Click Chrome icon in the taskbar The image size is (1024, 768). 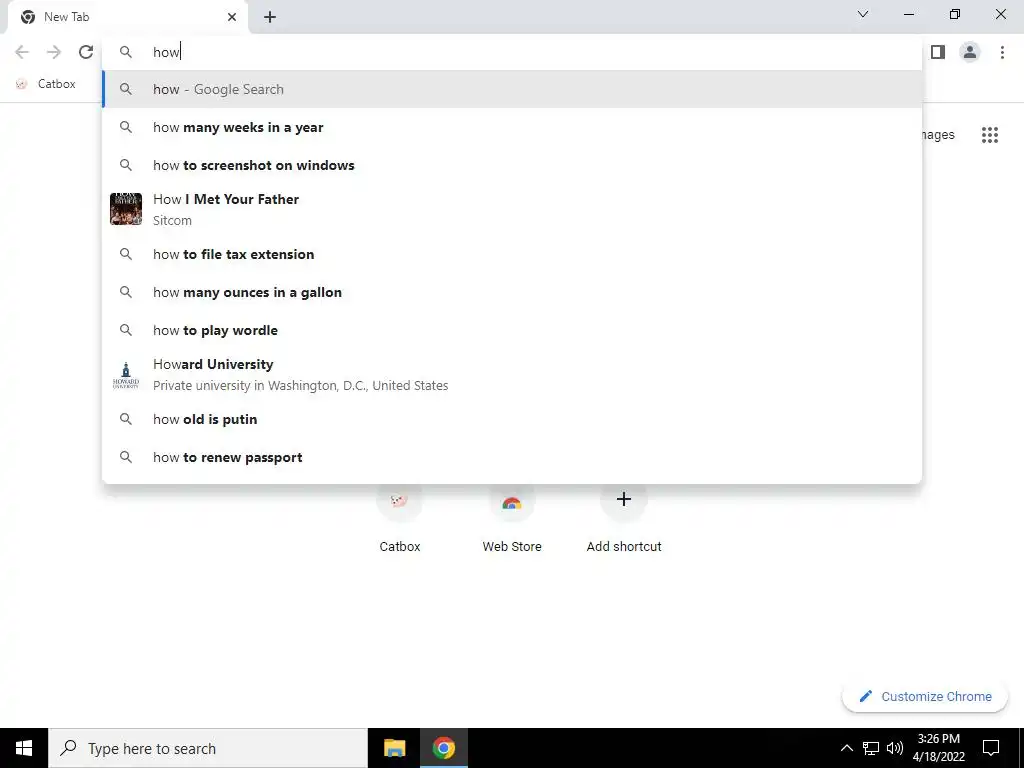pos(443,748)
